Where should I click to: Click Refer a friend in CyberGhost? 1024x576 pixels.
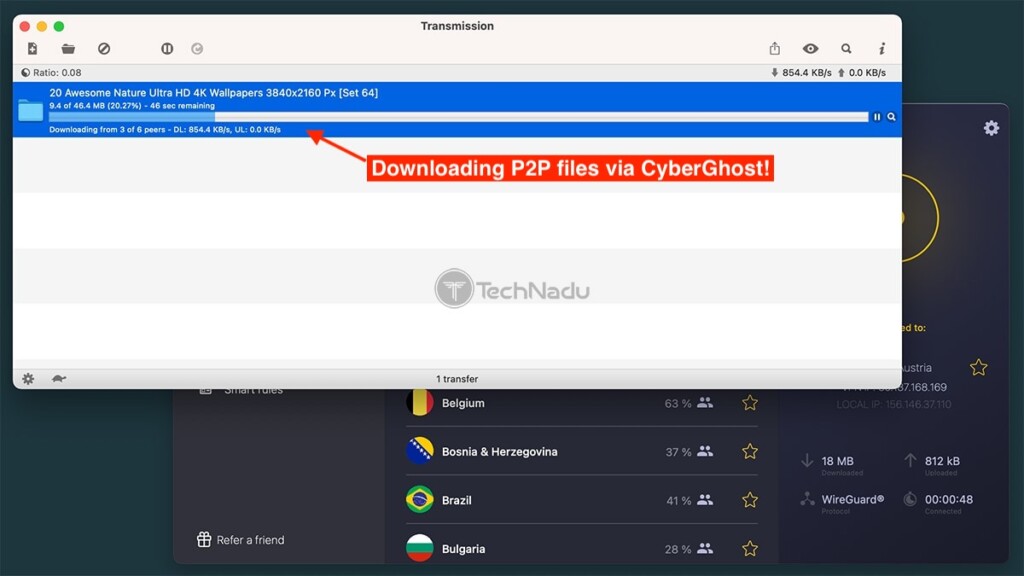pyautogui.click(x=250, y=540)
